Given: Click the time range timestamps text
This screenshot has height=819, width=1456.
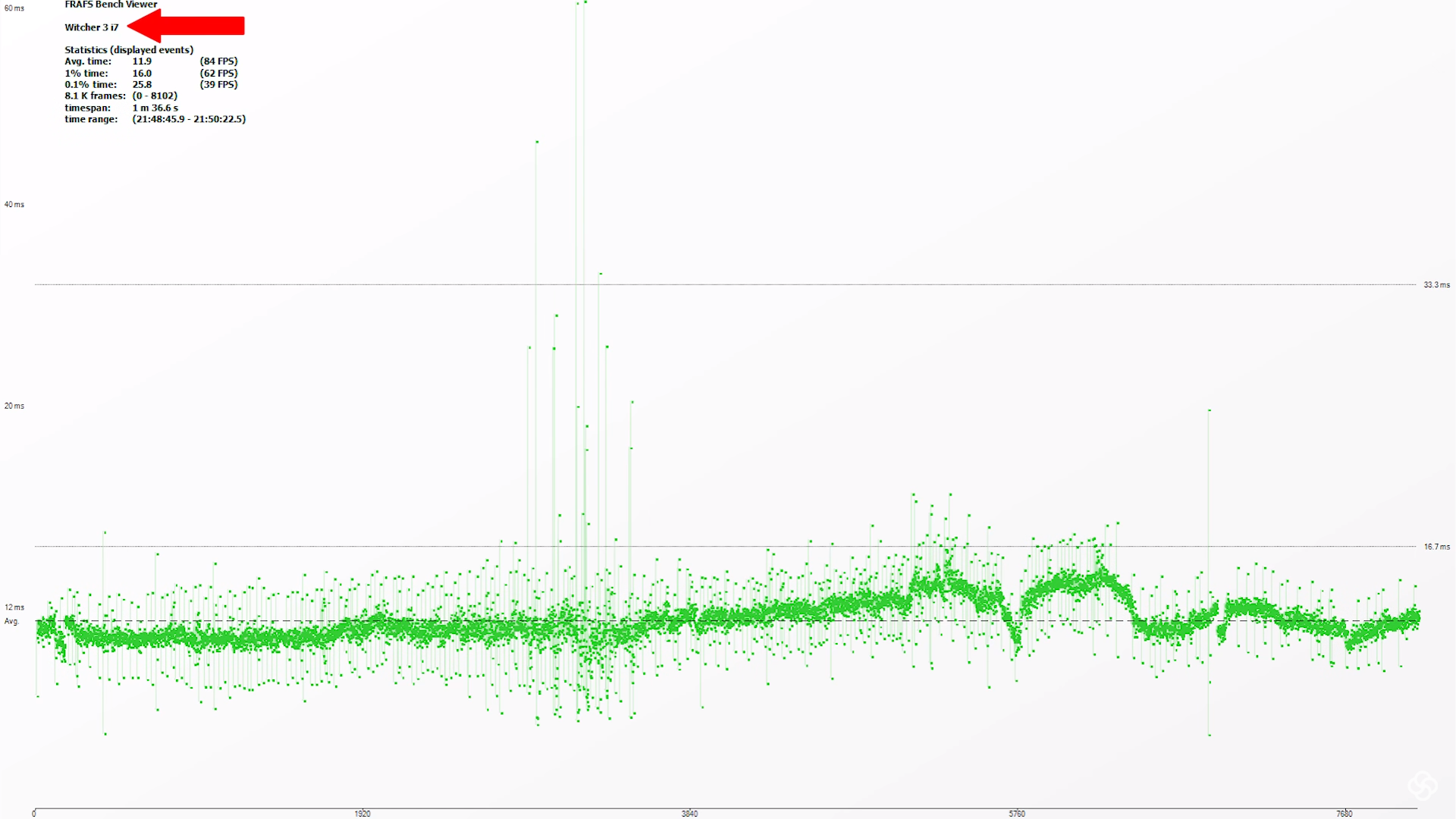Looking at the screenshot, I should pos(189,119).
